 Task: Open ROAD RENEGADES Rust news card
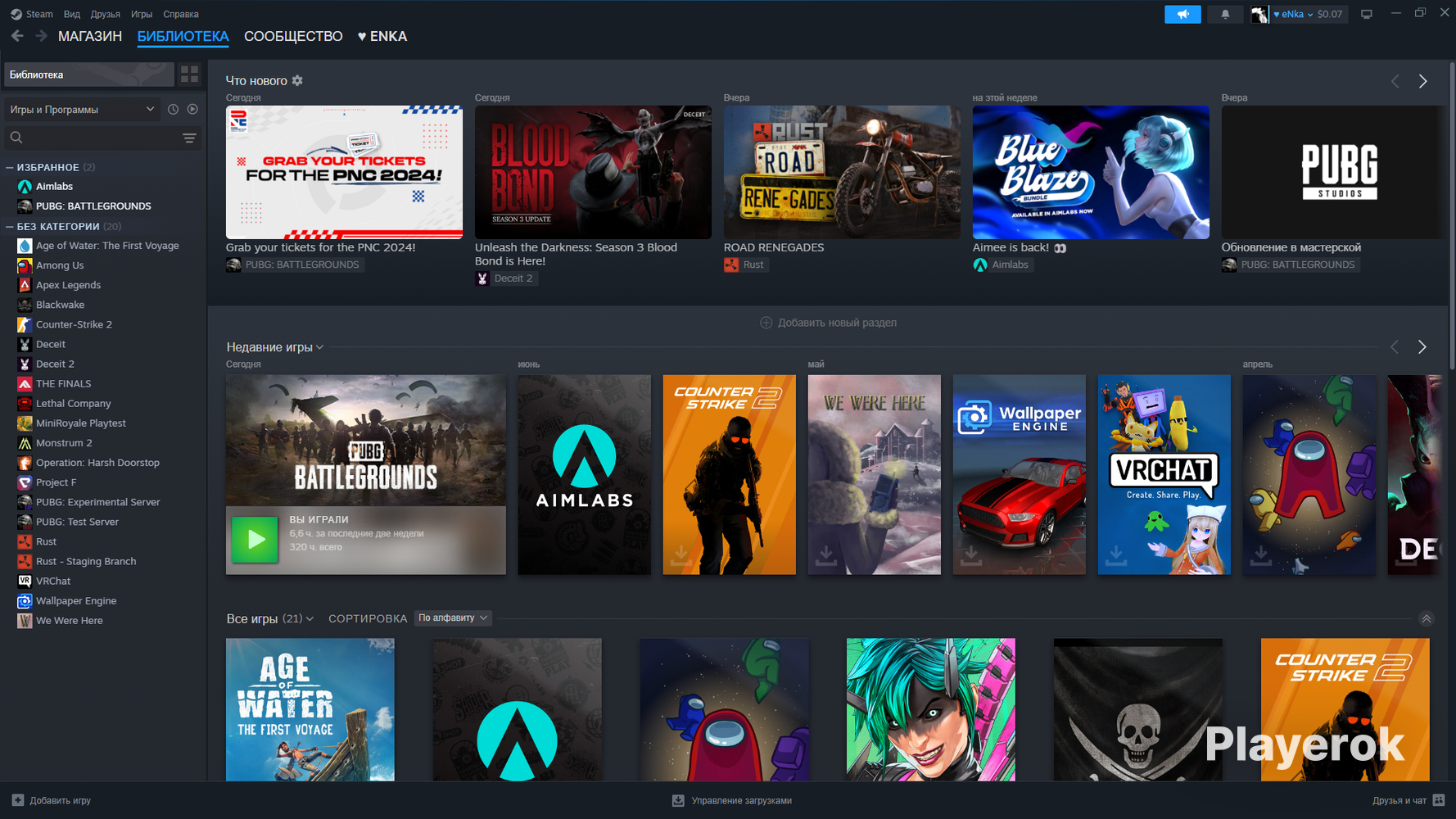click(x=842, y=172)
